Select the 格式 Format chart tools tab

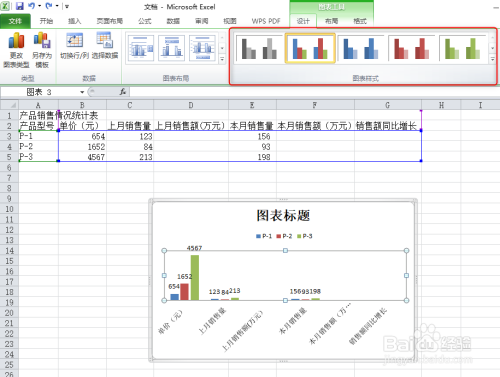(x=360, y=21)
